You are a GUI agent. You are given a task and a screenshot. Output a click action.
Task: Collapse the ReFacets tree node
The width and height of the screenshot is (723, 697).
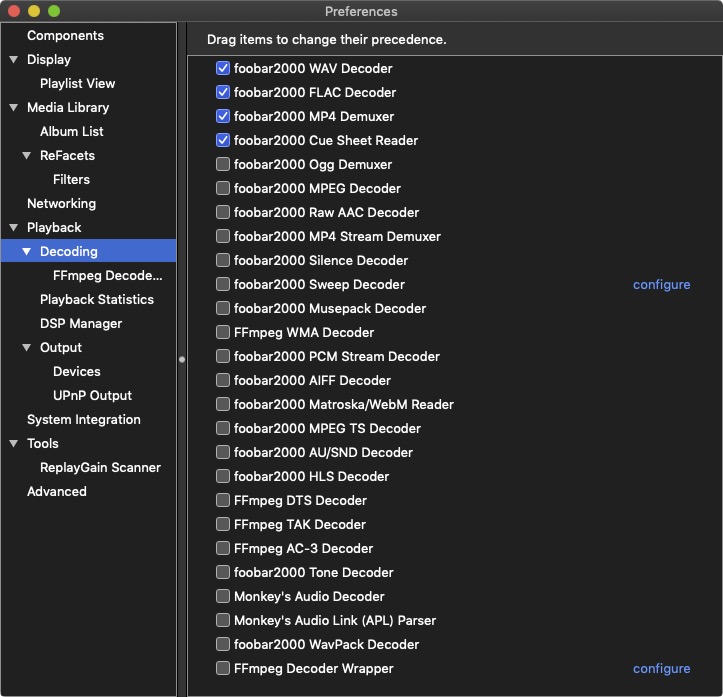[27, 156]
